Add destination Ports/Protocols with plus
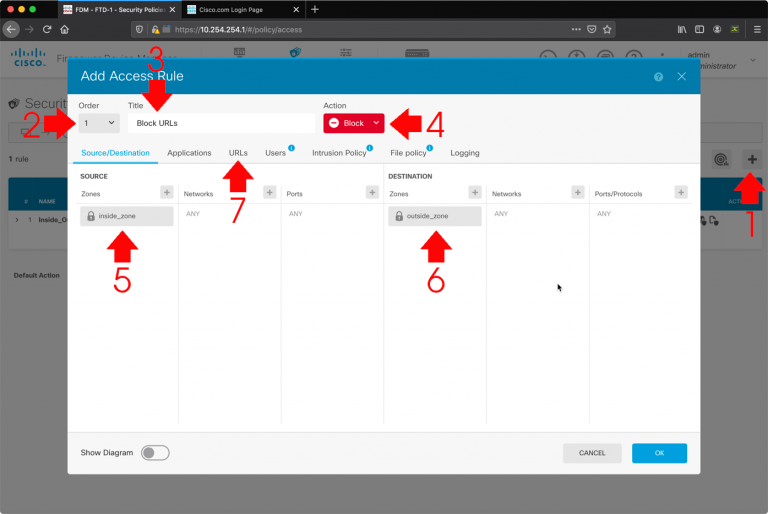The height and width of the screenshot is (514, 768). [681, 193]
